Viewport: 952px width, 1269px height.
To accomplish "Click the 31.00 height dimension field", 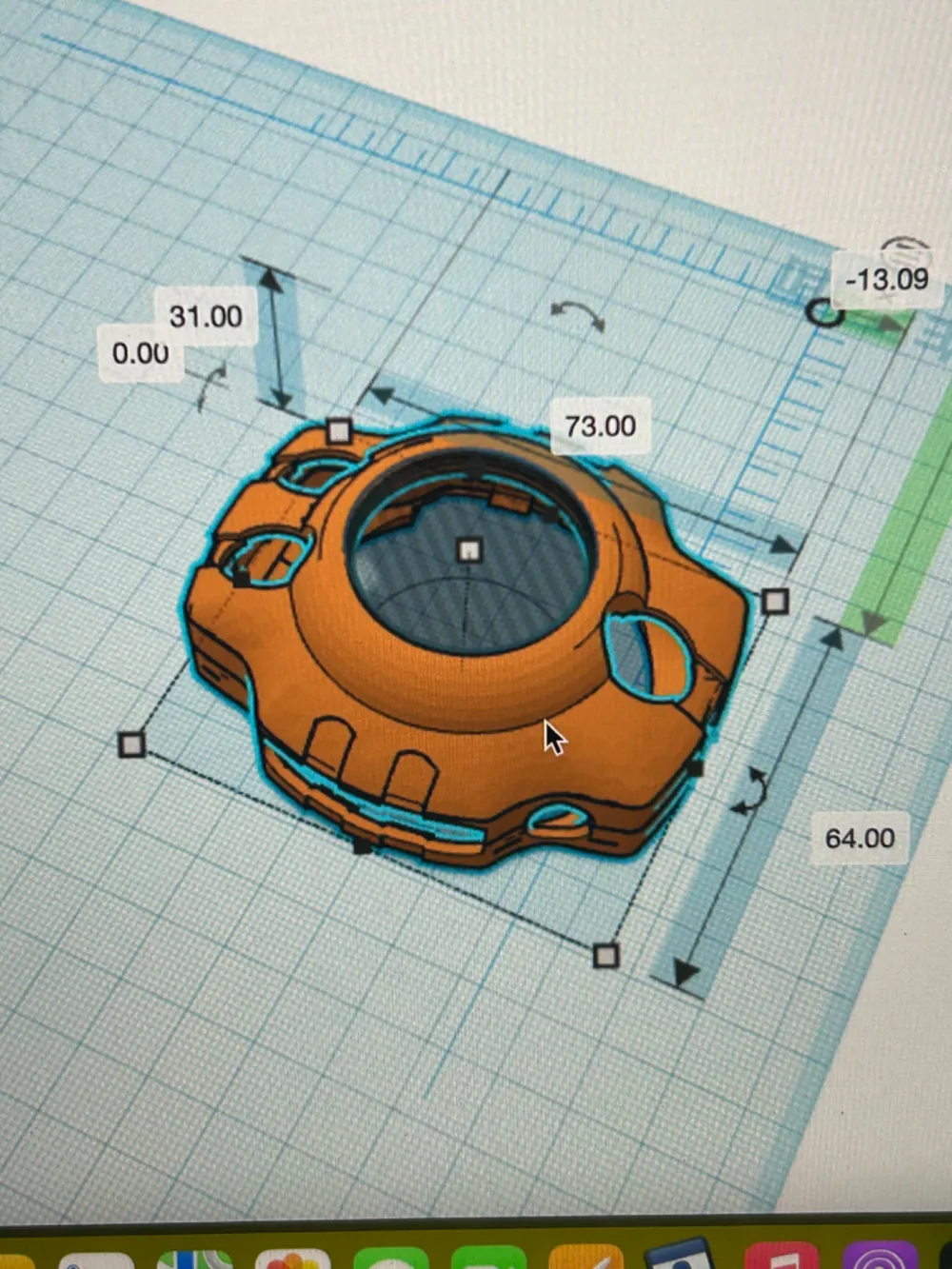I will pyautogui.click(x=206, y=316).
